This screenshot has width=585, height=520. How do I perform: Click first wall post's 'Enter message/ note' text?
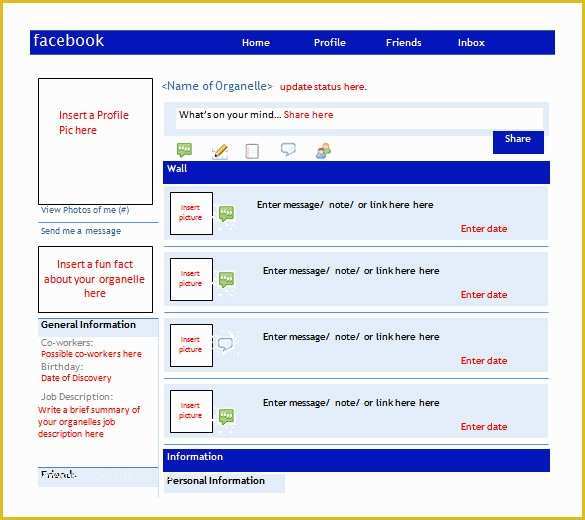[x=345, y=205]
